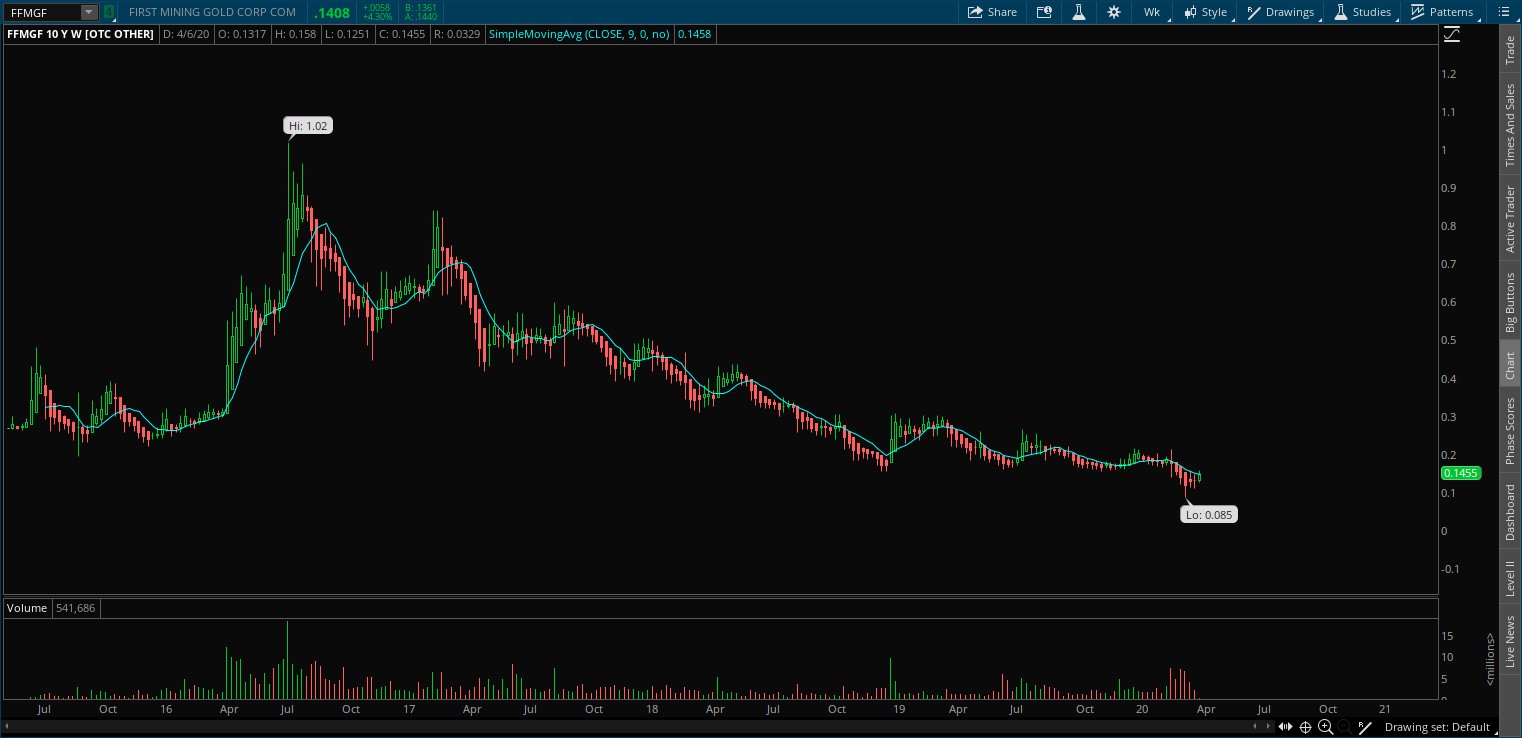Click the dimmed zoom out magnifier icon
Viewport: 1522px width, 738px height.
(1345, 727)
